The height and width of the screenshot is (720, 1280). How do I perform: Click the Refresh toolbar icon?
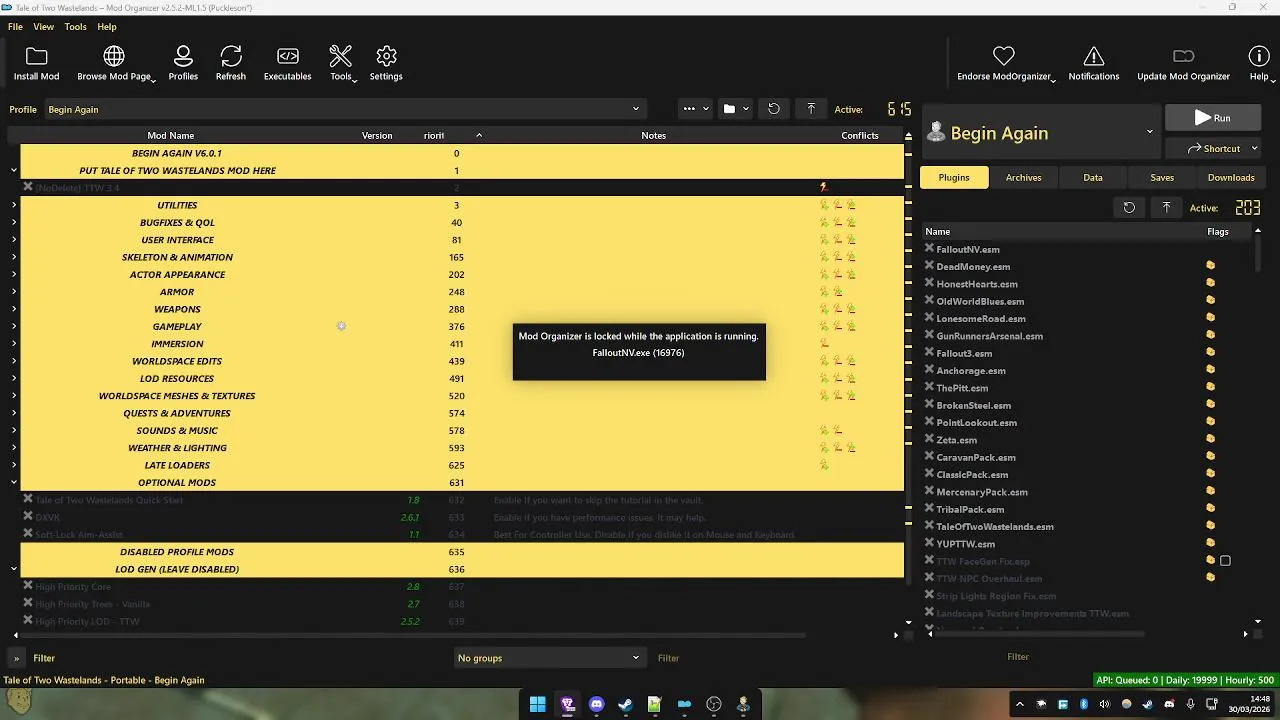[231, 57]
